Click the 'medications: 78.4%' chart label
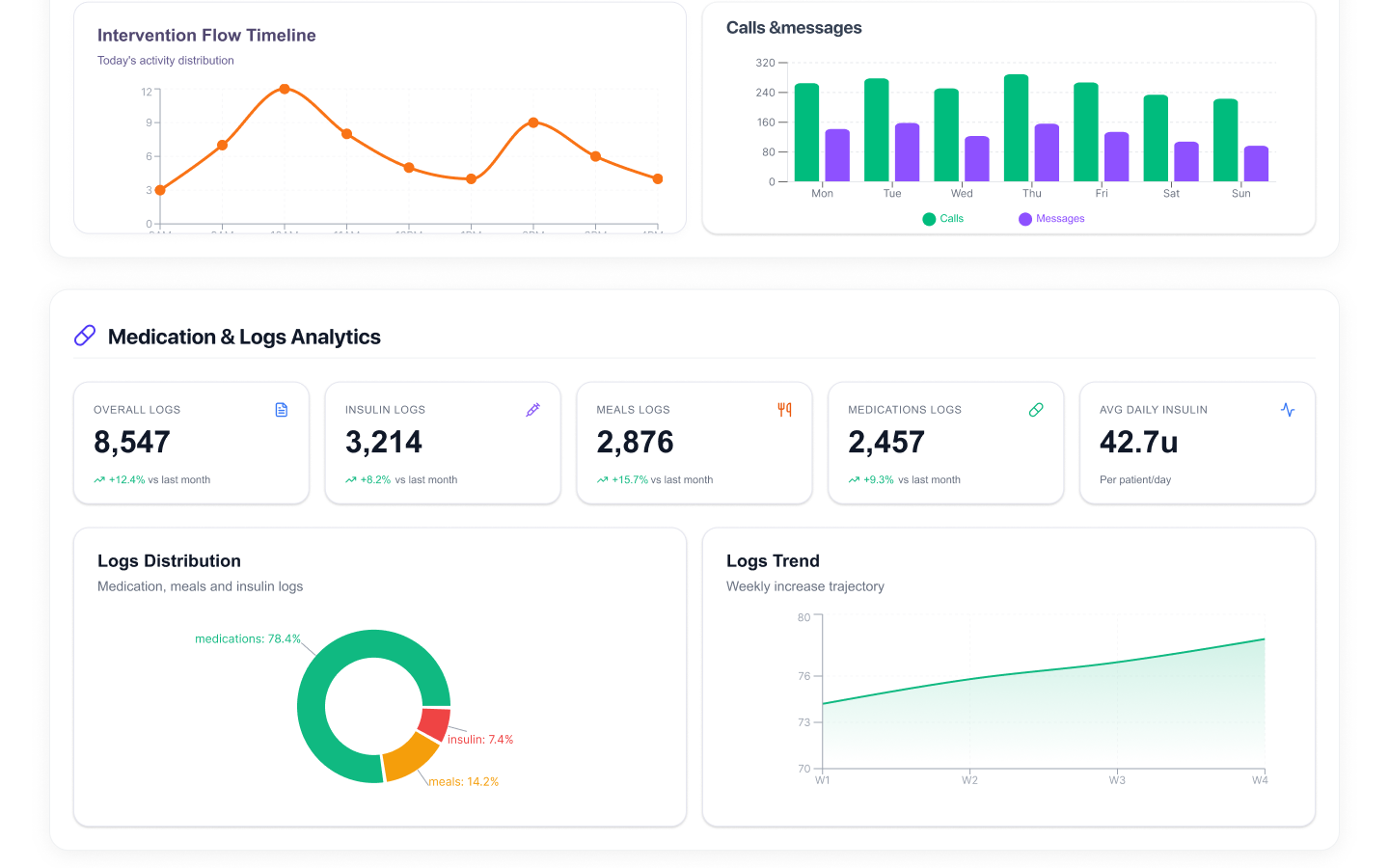 (248, 638)
